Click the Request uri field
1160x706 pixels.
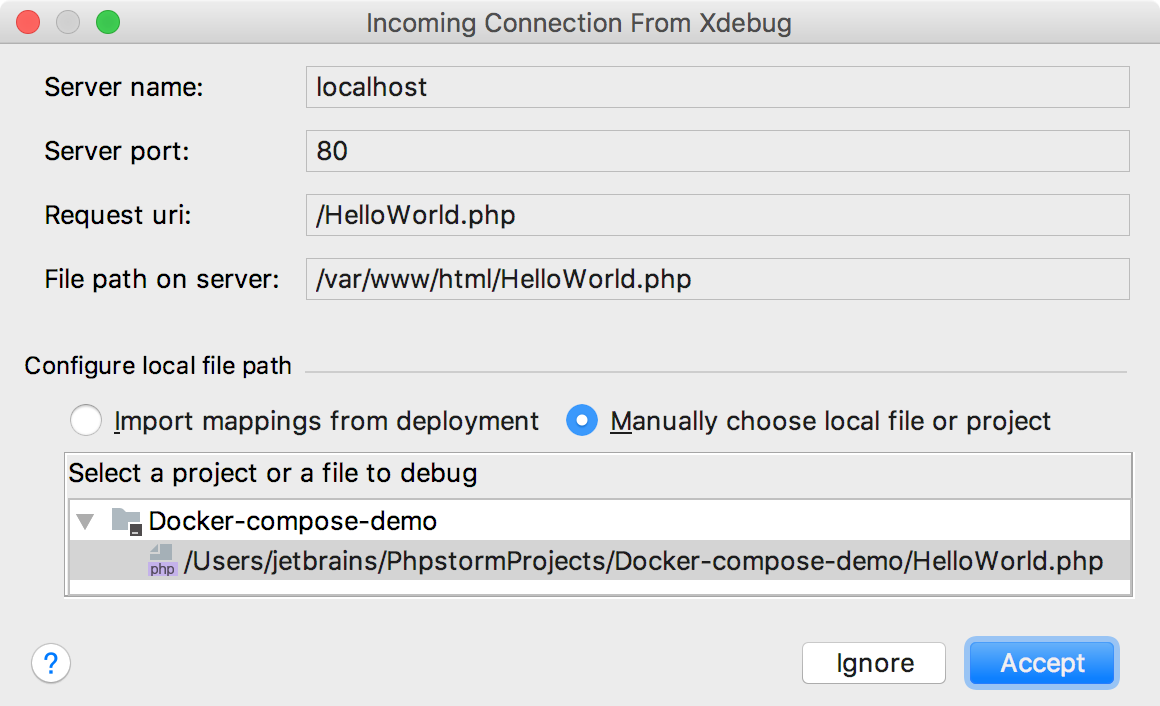717,215
